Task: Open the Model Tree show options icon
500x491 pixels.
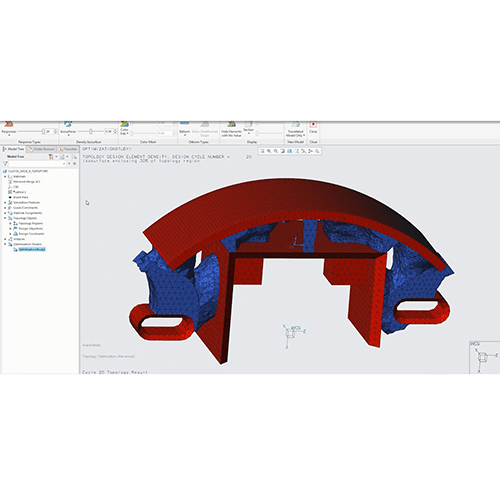Action: tap(63, 156)
